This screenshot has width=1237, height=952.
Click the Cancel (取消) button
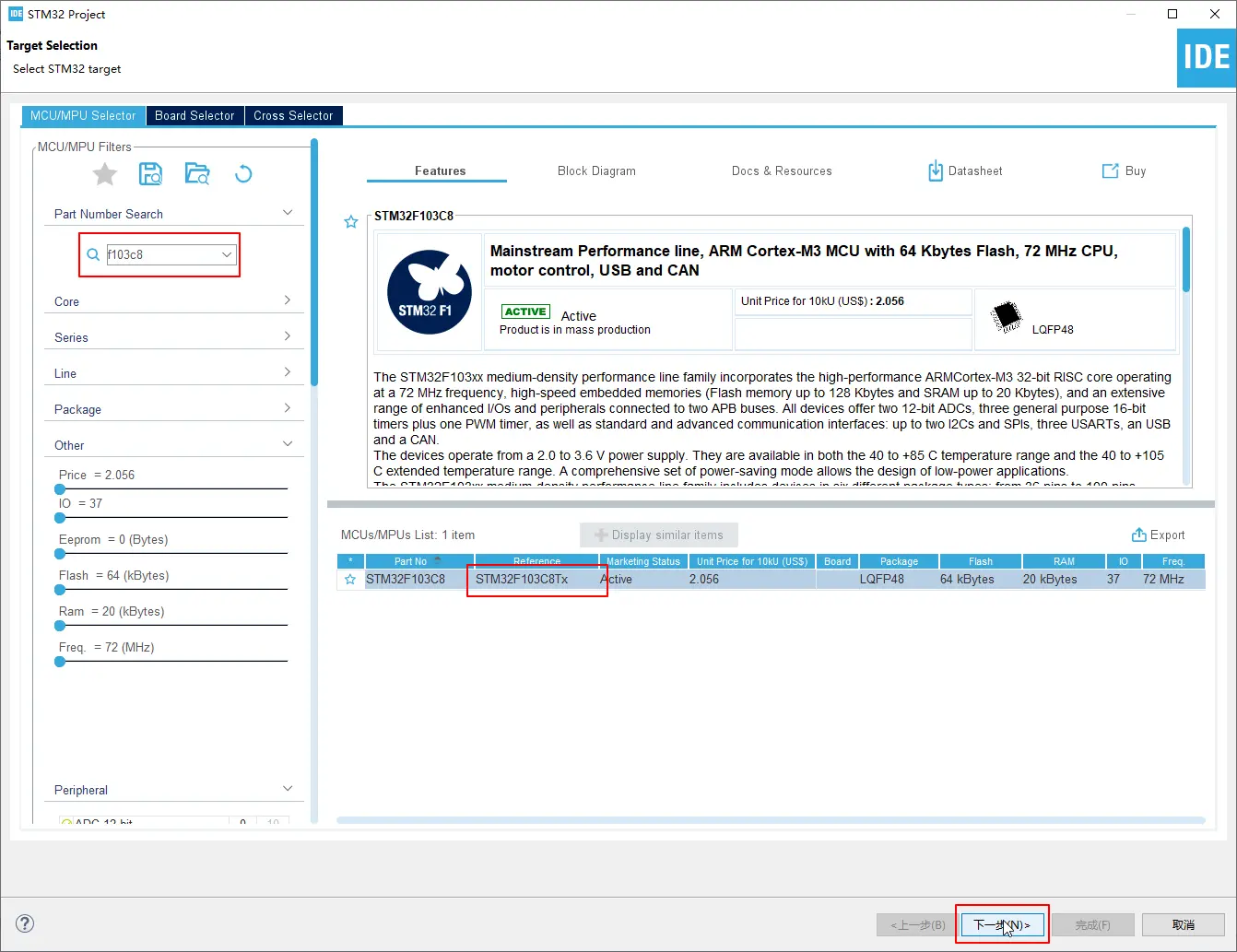pyautogui.click(x=1184, y=924)
